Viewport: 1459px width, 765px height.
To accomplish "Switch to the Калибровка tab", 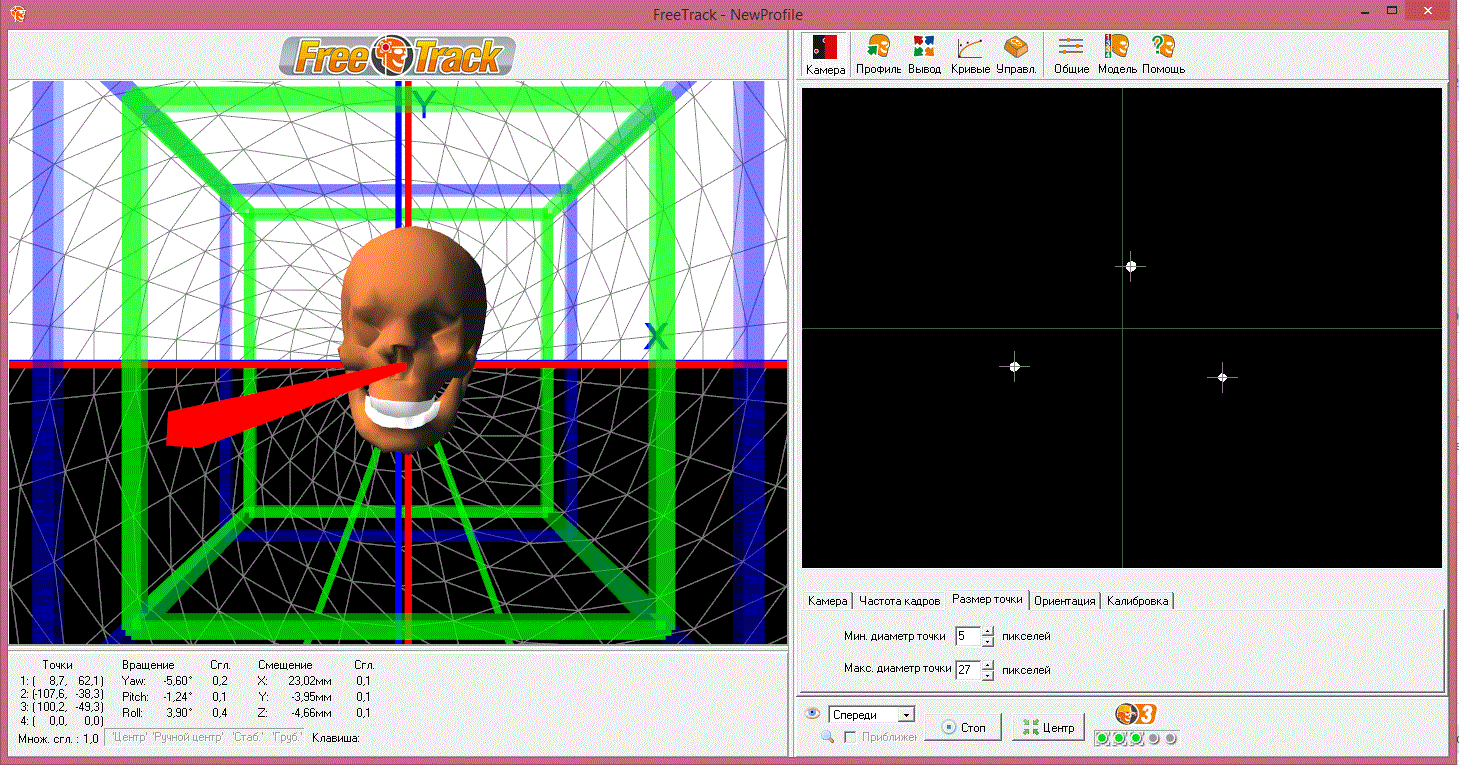I will (x=1137, y=601).
